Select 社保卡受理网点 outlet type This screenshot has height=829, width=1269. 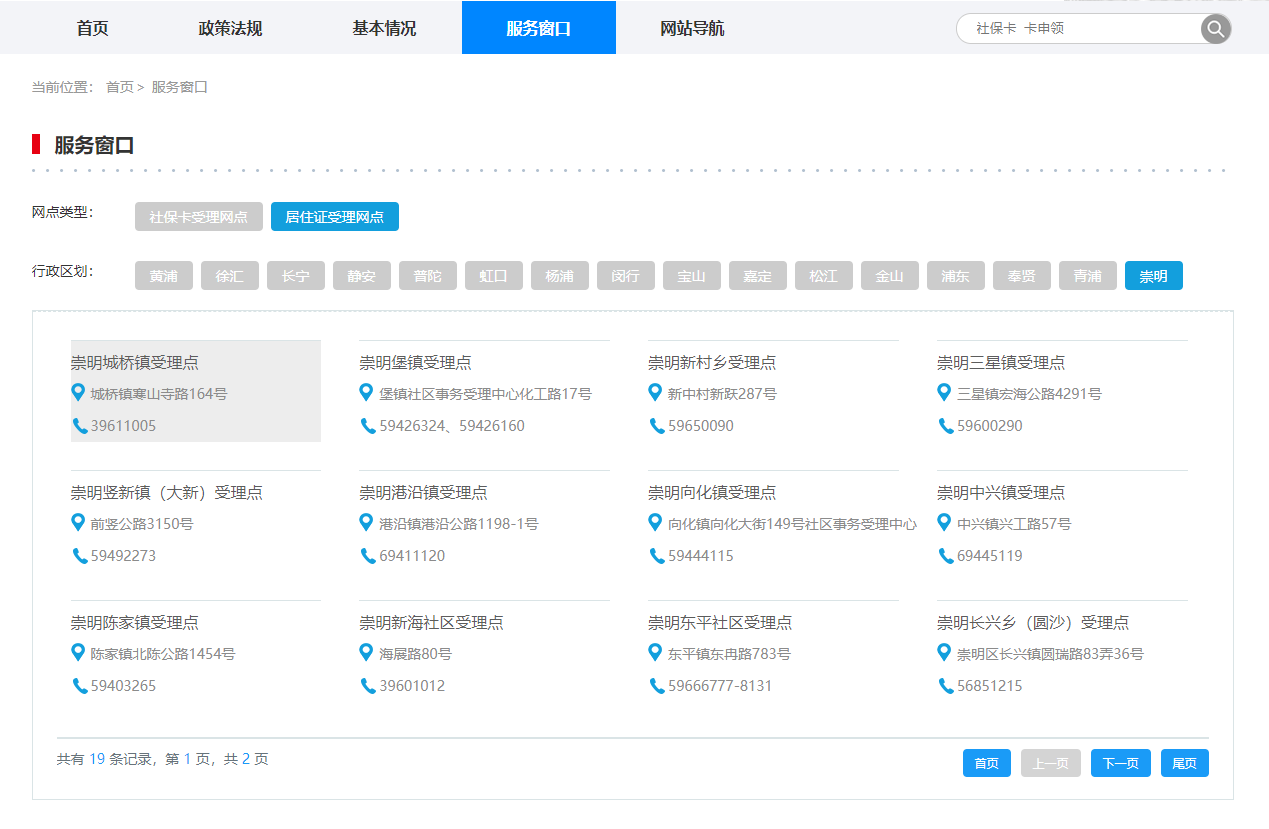[x=199, y=217]
